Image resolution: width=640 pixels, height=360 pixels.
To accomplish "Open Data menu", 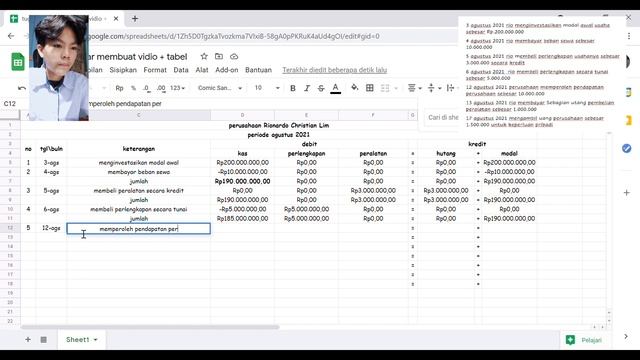I will (181, 70).
